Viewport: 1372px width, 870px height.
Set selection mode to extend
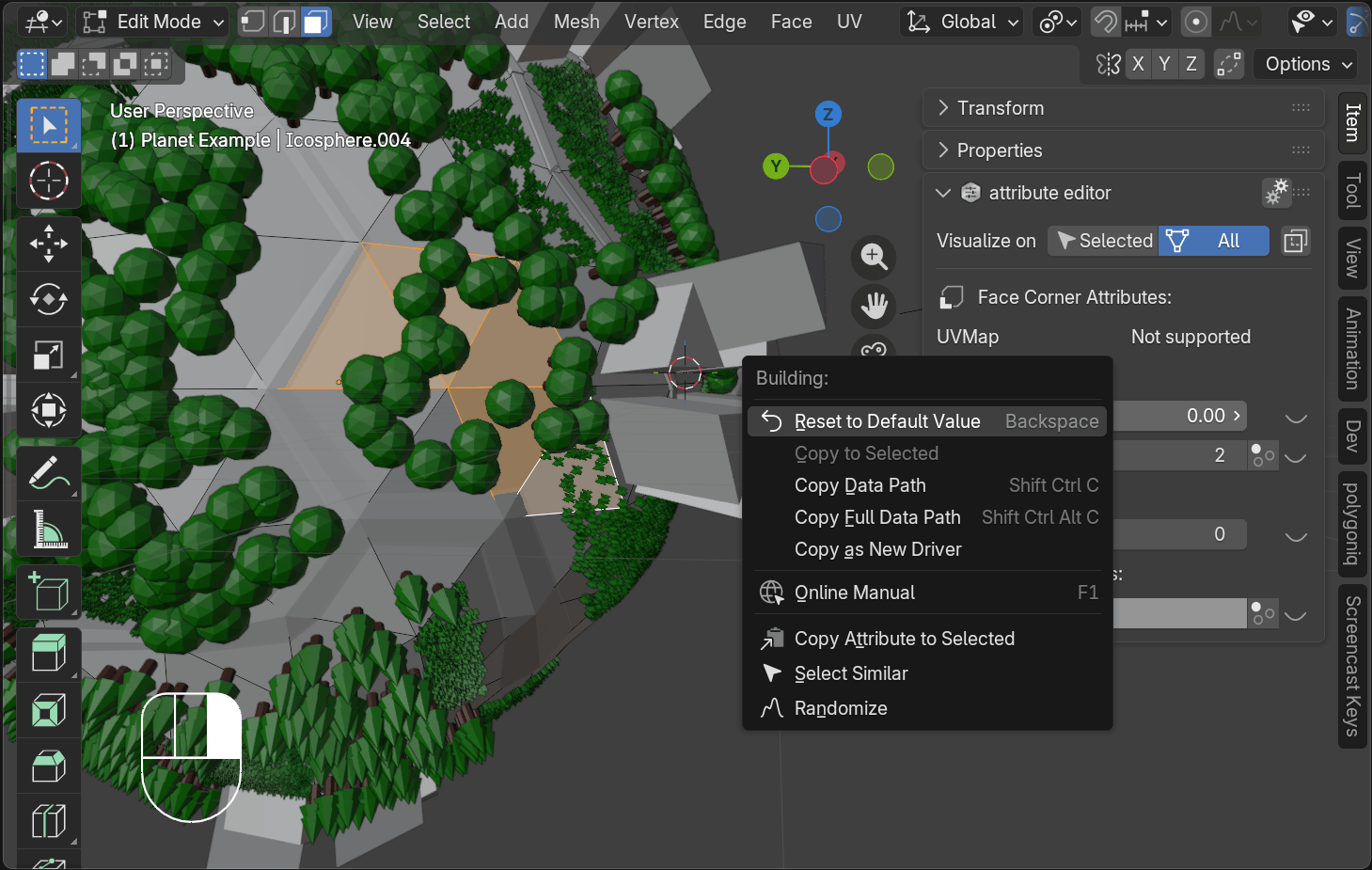click(x=63, y=64)
